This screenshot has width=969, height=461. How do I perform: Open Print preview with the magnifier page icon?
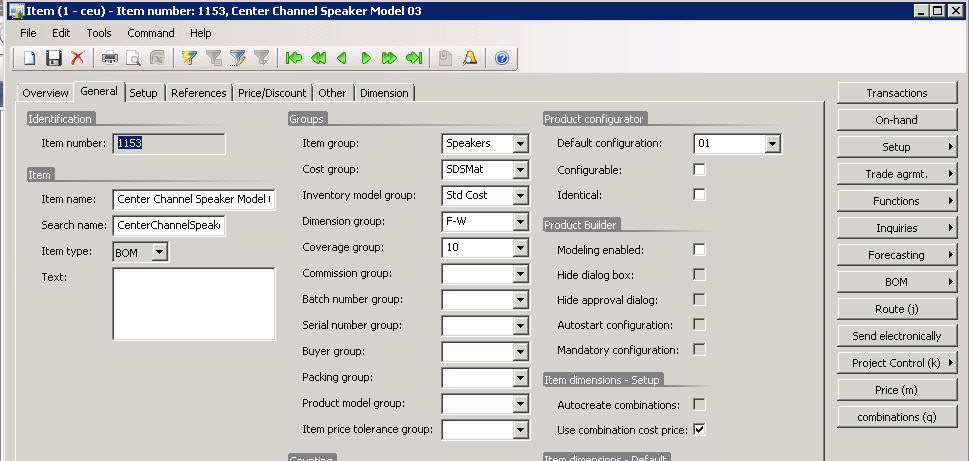click(133, 58)
